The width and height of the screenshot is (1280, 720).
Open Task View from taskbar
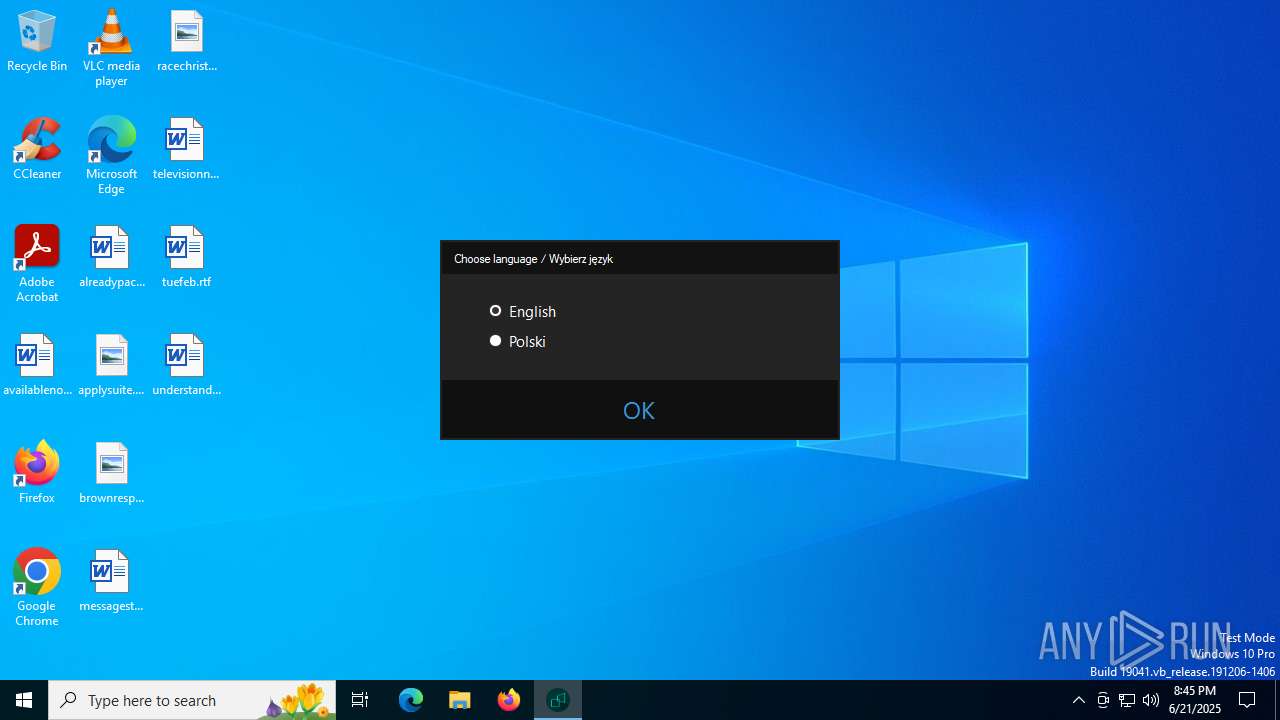(360, 700)
